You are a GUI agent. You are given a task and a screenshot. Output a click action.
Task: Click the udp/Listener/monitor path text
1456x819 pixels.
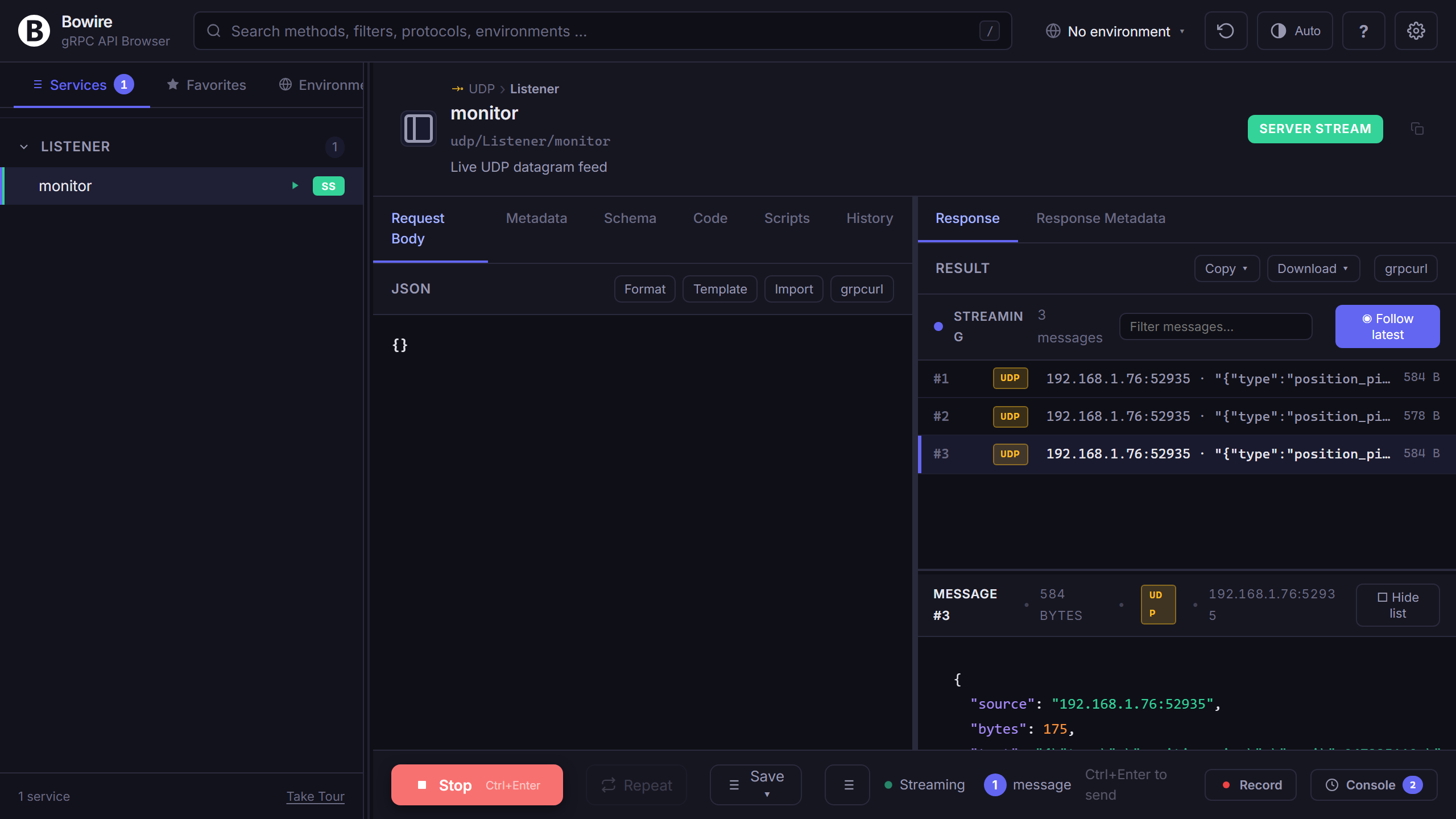[530, 141]
